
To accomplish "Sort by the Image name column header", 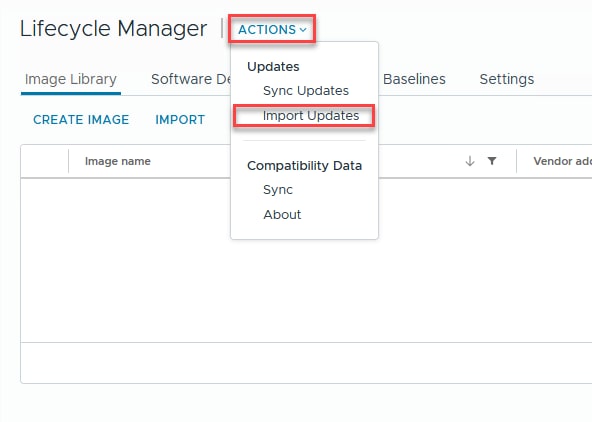I will (x=118, y=161).
